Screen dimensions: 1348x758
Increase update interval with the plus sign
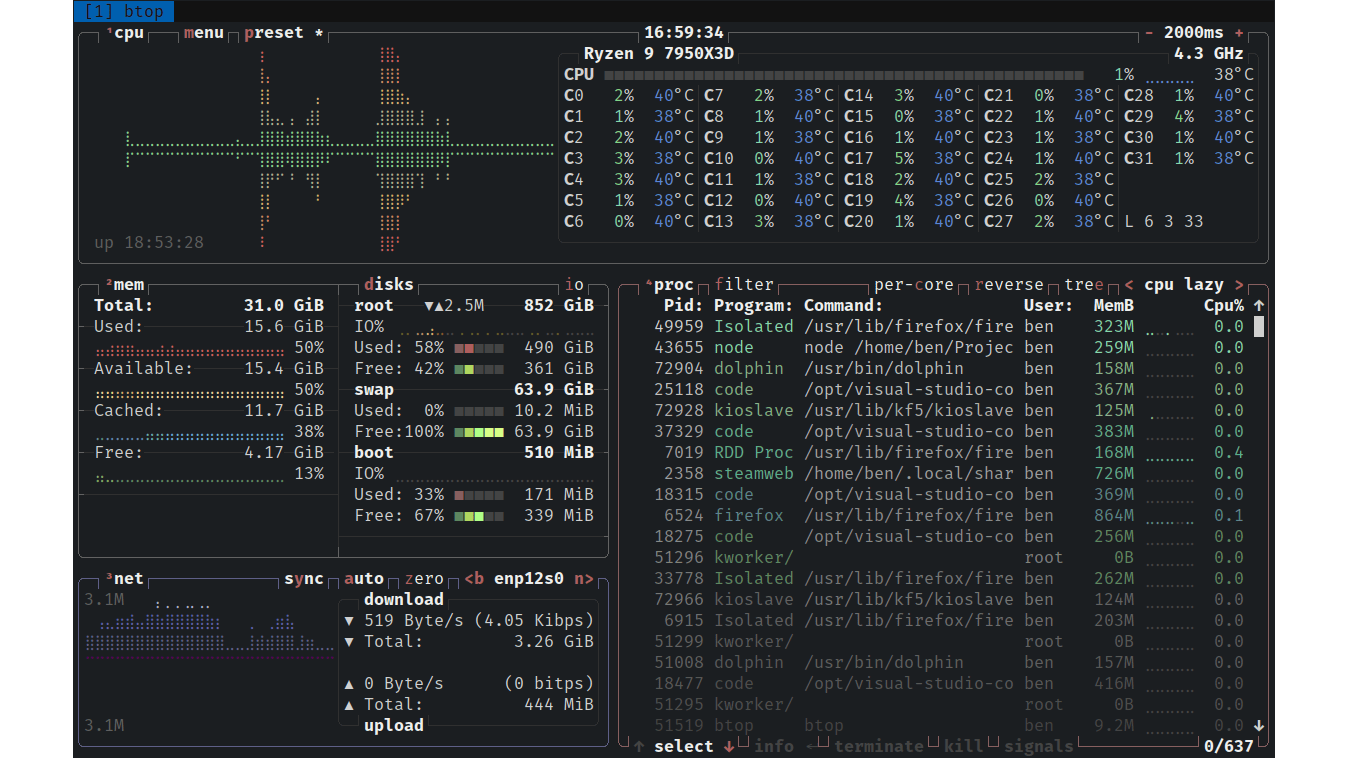pyautogui.click(x=1239, y=33)
